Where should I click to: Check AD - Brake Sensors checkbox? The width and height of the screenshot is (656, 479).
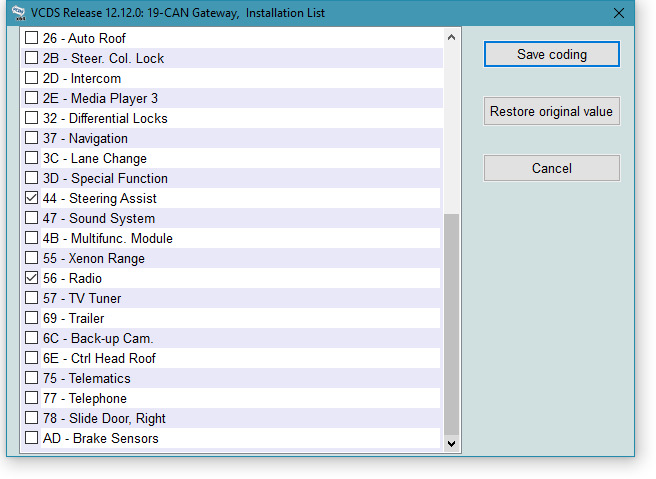31,438
